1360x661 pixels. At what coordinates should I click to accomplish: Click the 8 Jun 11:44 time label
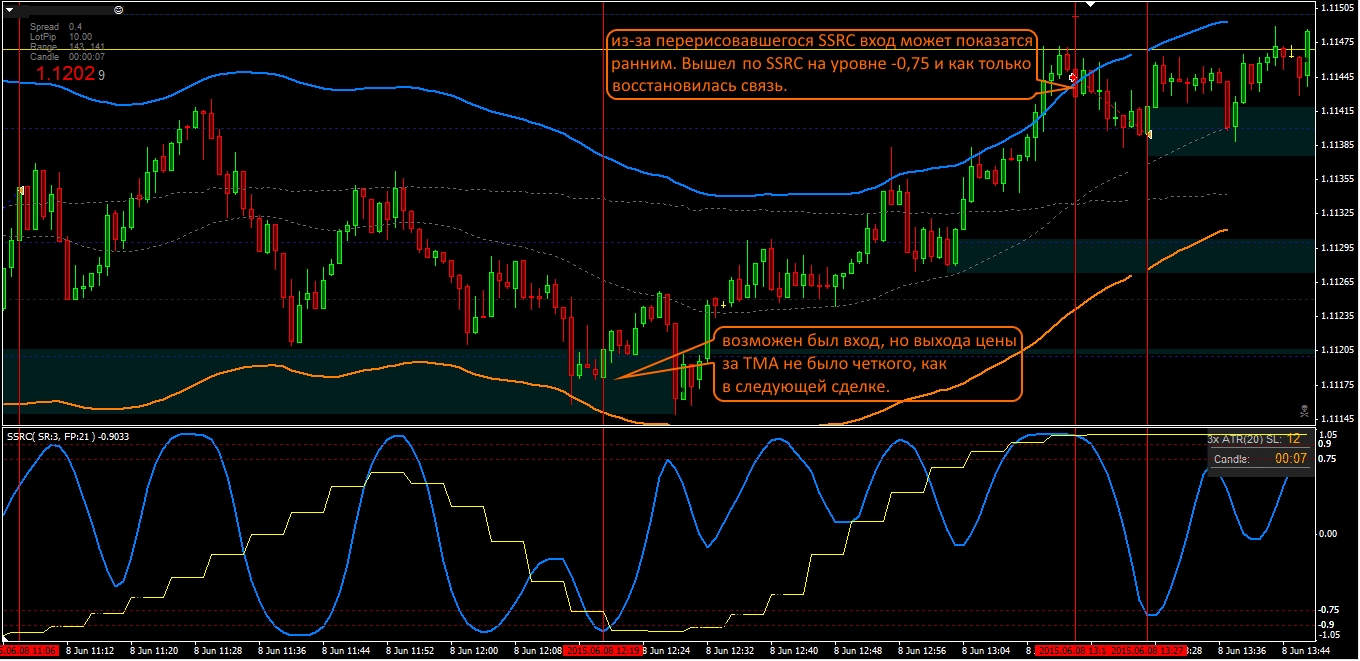(347, 651)
